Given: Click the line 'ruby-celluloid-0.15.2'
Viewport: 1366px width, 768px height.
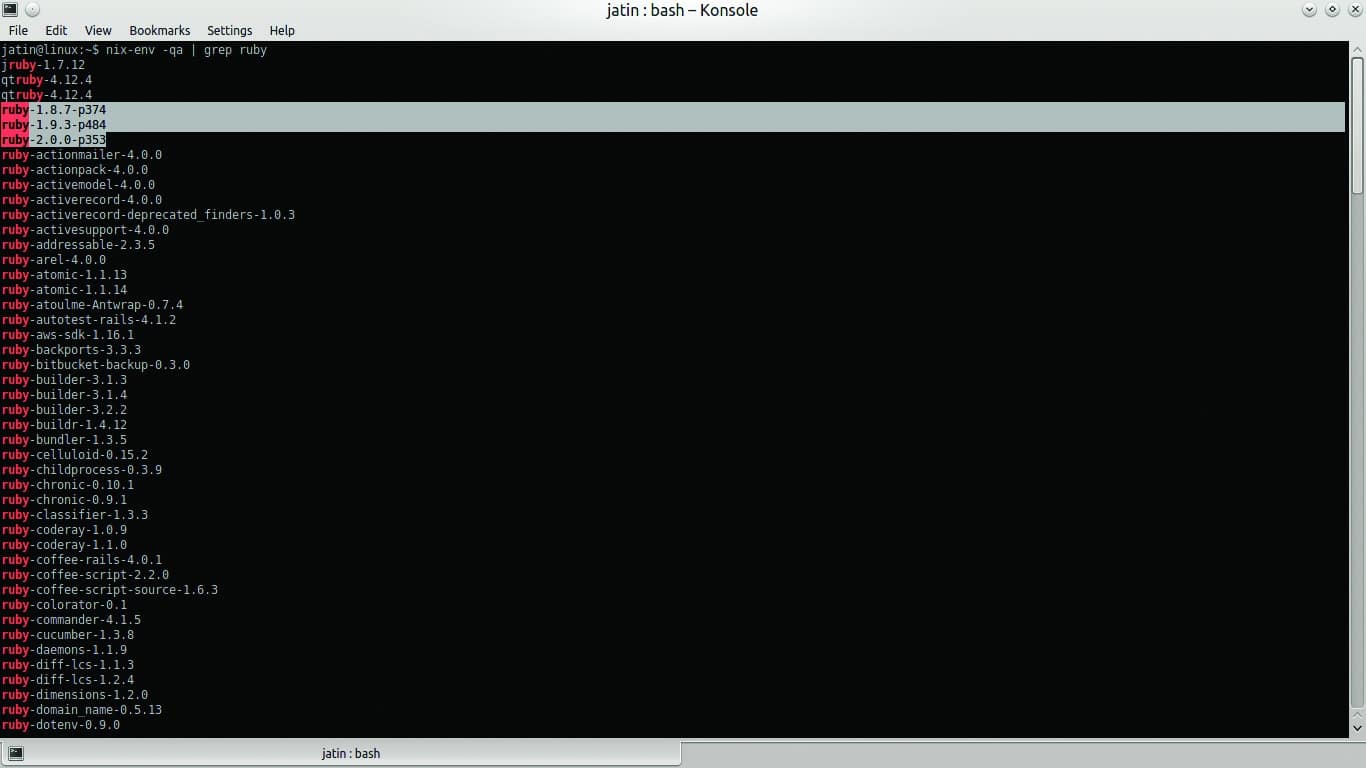Looking at the screenshot, I should (75, 455).
